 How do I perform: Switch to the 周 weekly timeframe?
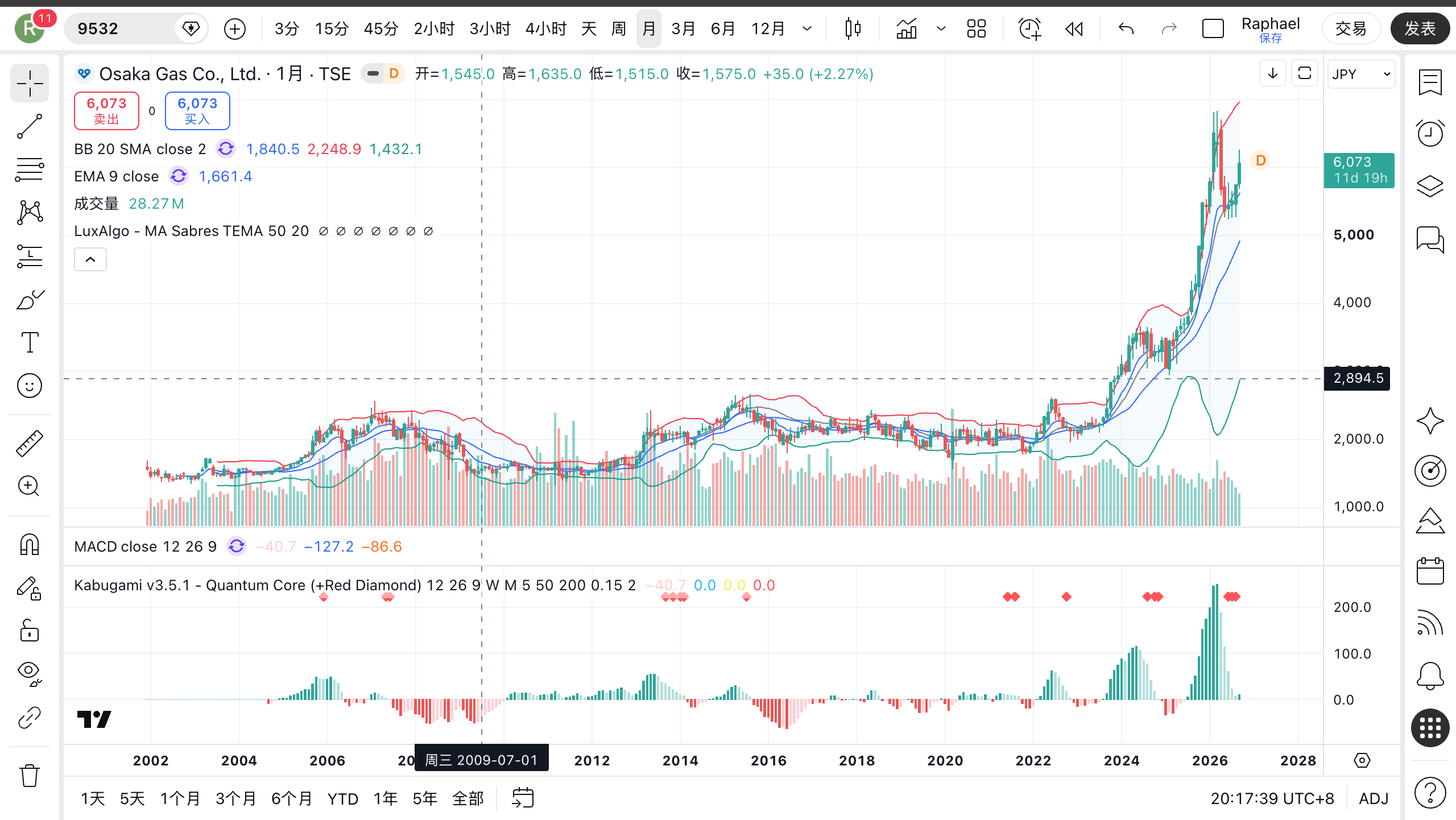click(x=619, y=28)
